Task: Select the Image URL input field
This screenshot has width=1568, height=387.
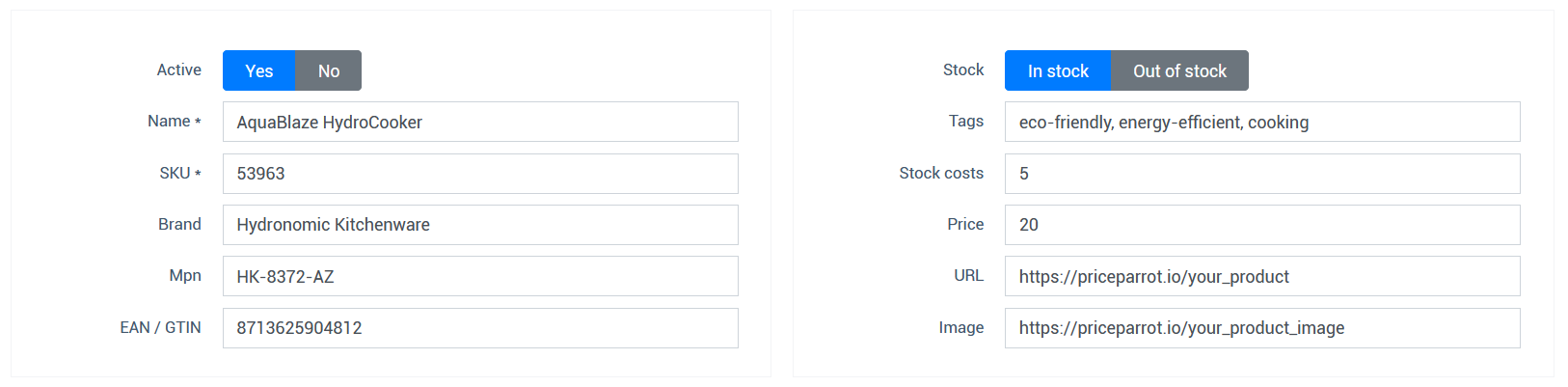Action: 1261,328
